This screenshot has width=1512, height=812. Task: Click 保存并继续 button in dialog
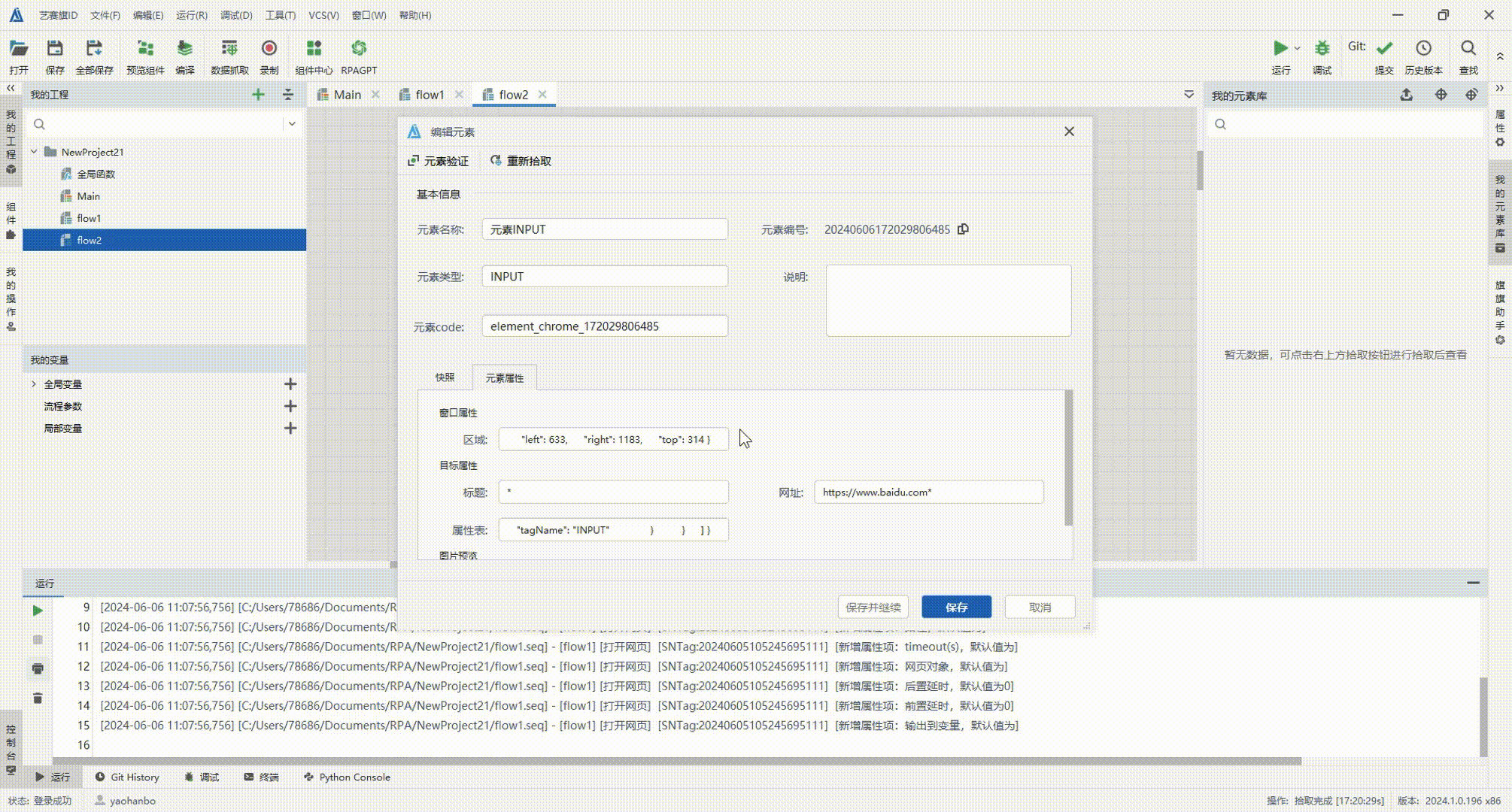click(x=872, y=607)
